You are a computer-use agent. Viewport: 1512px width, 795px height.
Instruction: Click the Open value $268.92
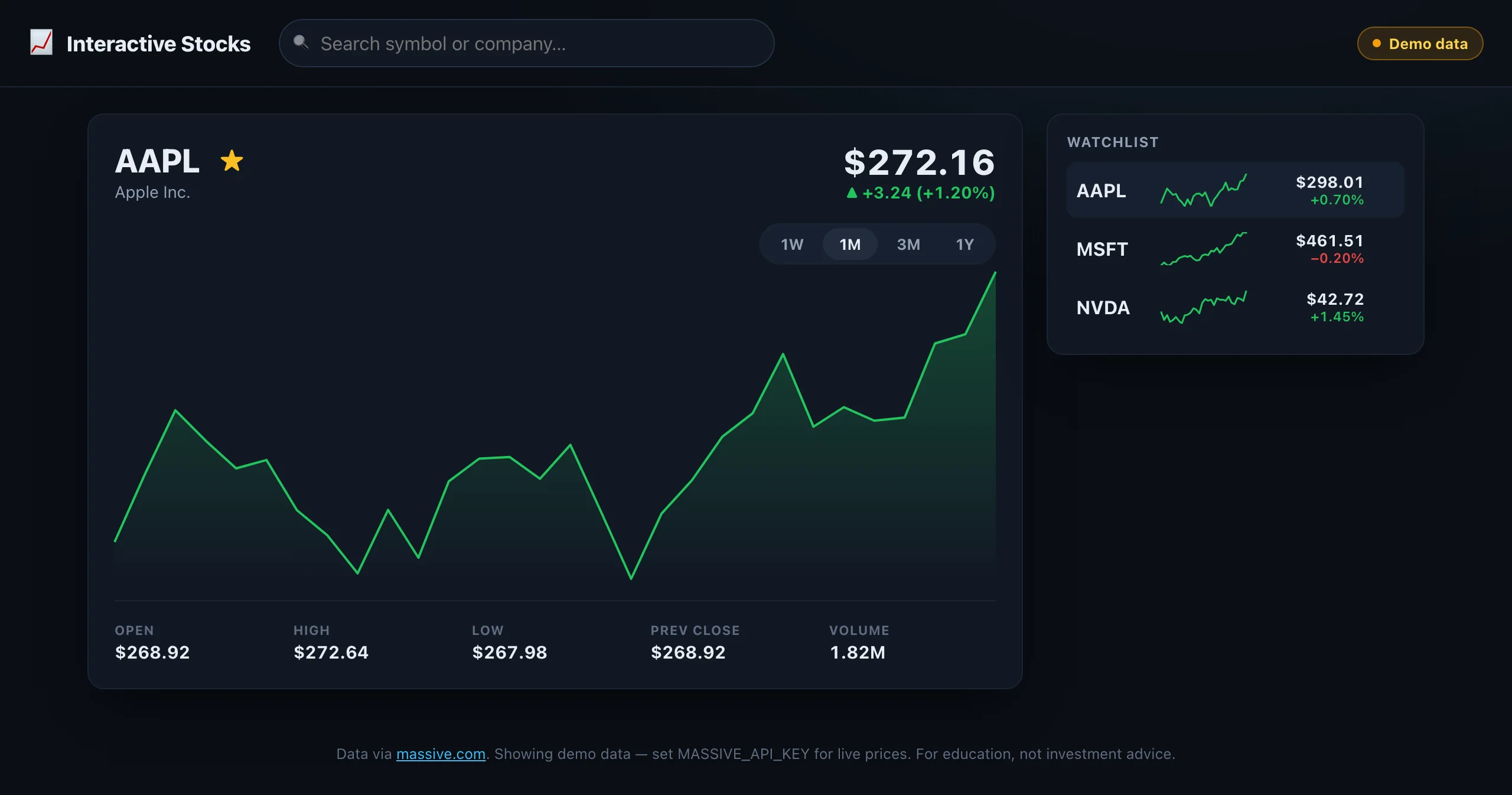click(152, 652)
